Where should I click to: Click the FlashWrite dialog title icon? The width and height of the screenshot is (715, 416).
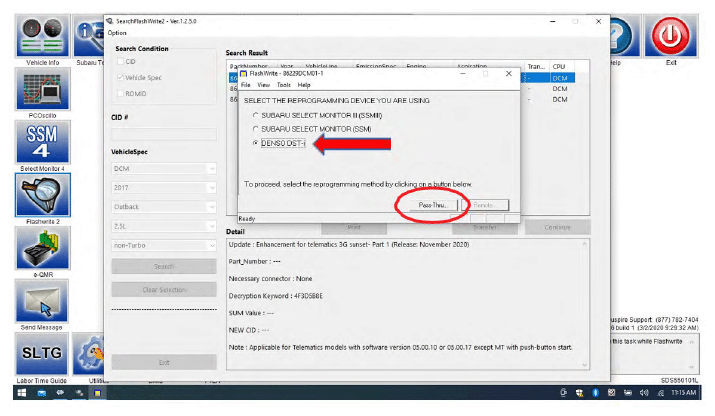tap(244, 73)
